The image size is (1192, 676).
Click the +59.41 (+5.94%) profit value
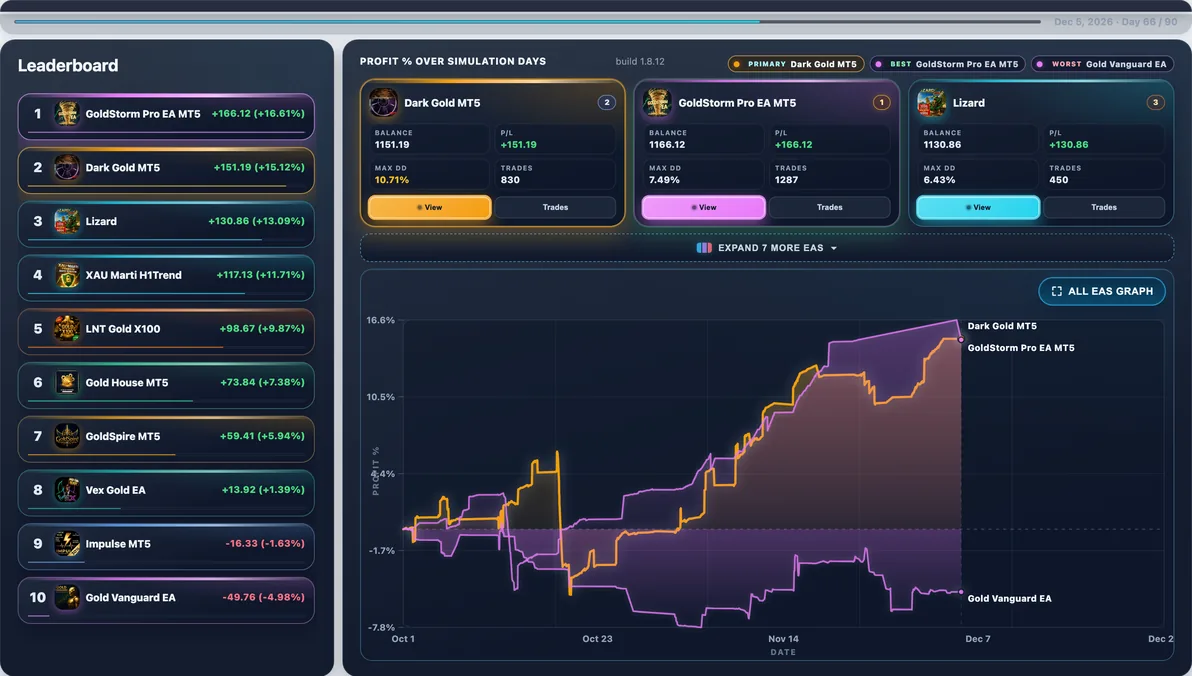click(262, 436)
